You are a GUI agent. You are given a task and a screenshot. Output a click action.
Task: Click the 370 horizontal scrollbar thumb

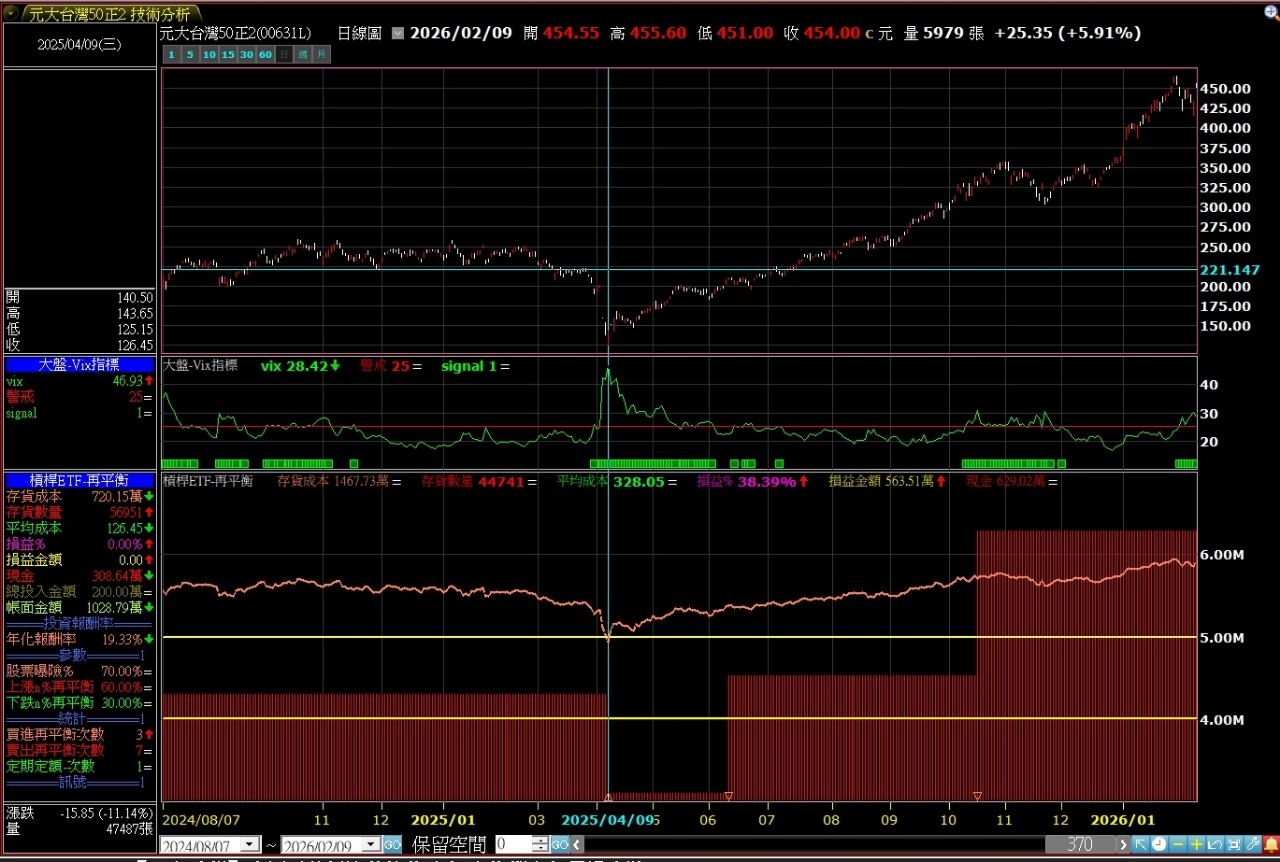(1080, 845)
